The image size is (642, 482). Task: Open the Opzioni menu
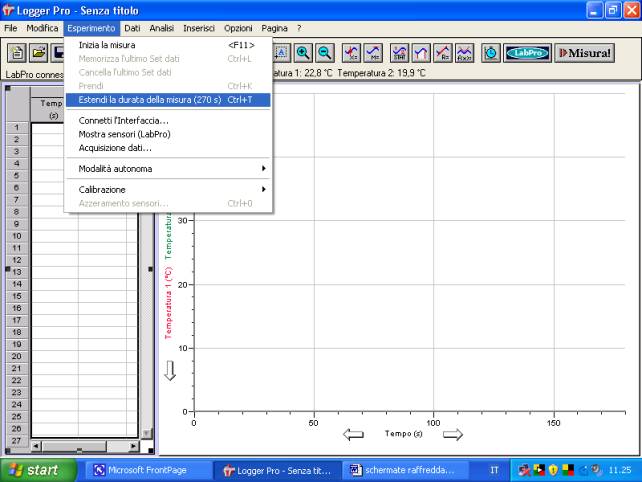(x=238, y=28)
